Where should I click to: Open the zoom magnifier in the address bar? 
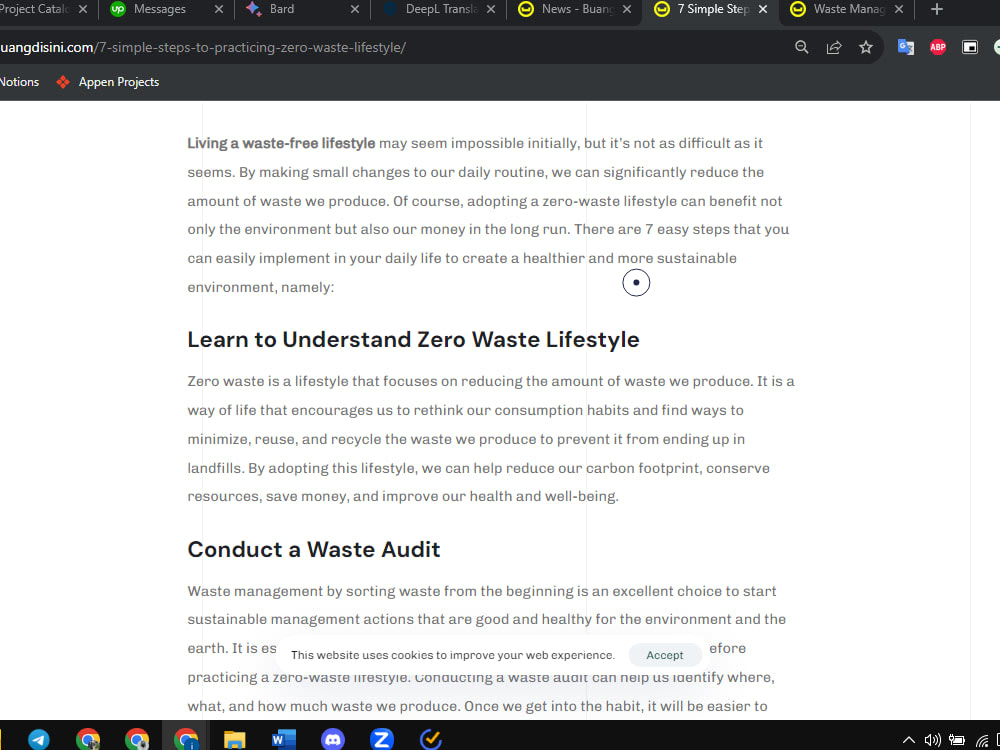pyautogui.click(x=801, y=46)
